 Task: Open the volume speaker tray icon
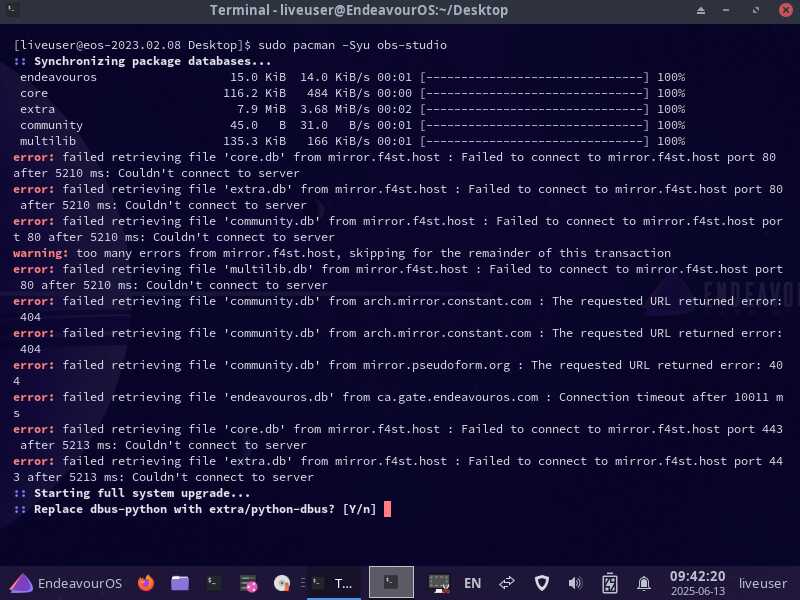(575, 583)
